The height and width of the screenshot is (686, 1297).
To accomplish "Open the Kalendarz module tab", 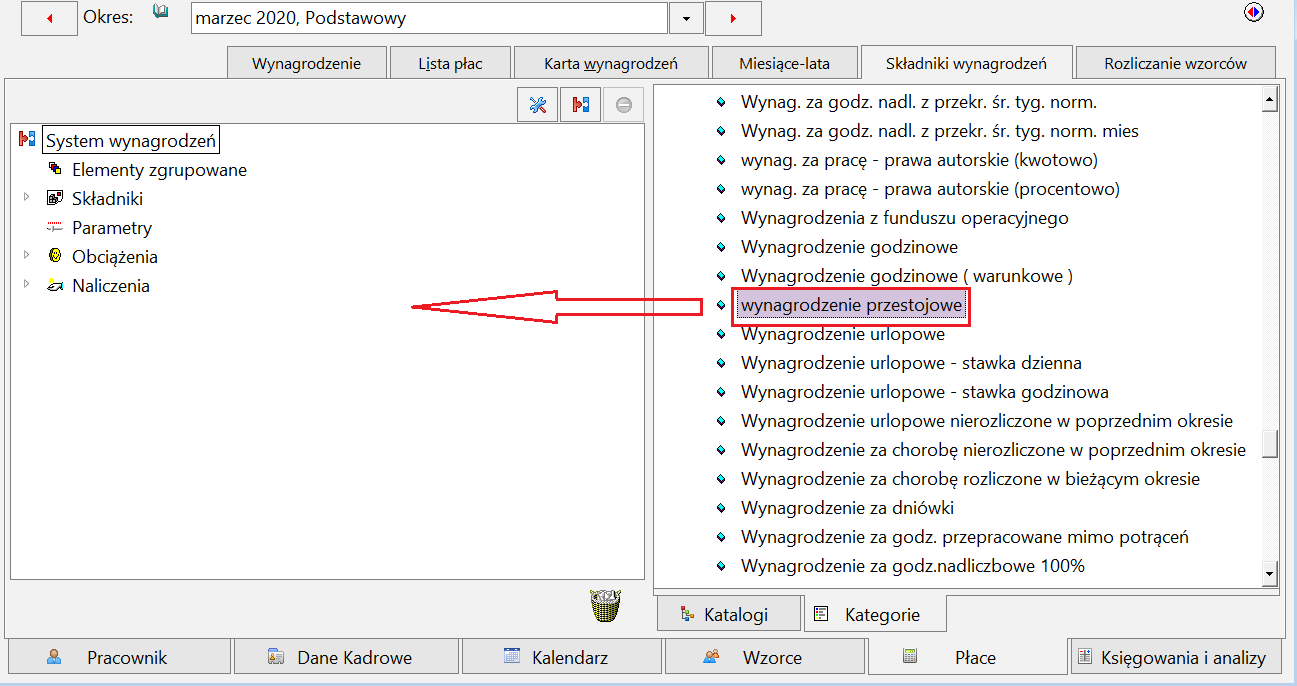I will point(562,657).
